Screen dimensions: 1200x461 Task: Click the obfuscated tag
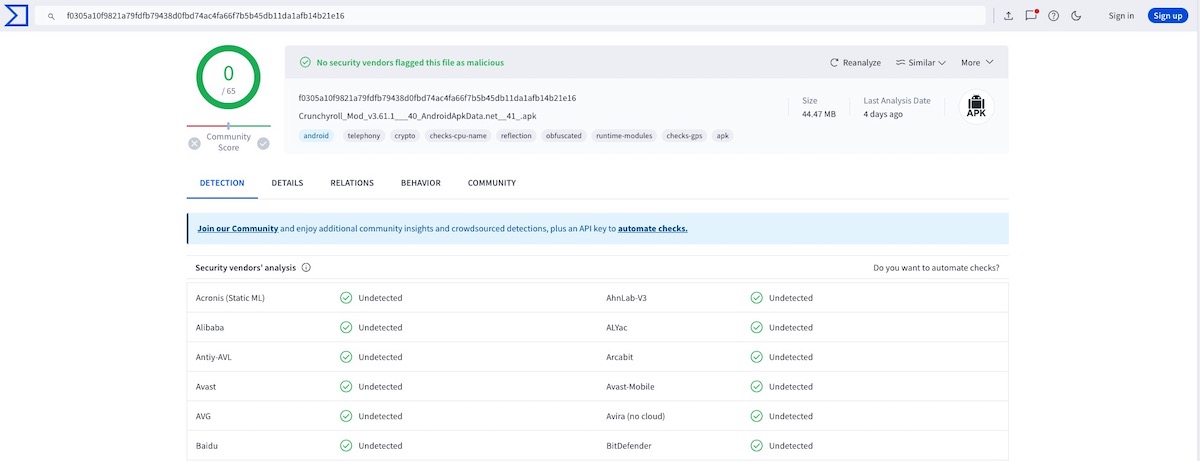point(564,135)
